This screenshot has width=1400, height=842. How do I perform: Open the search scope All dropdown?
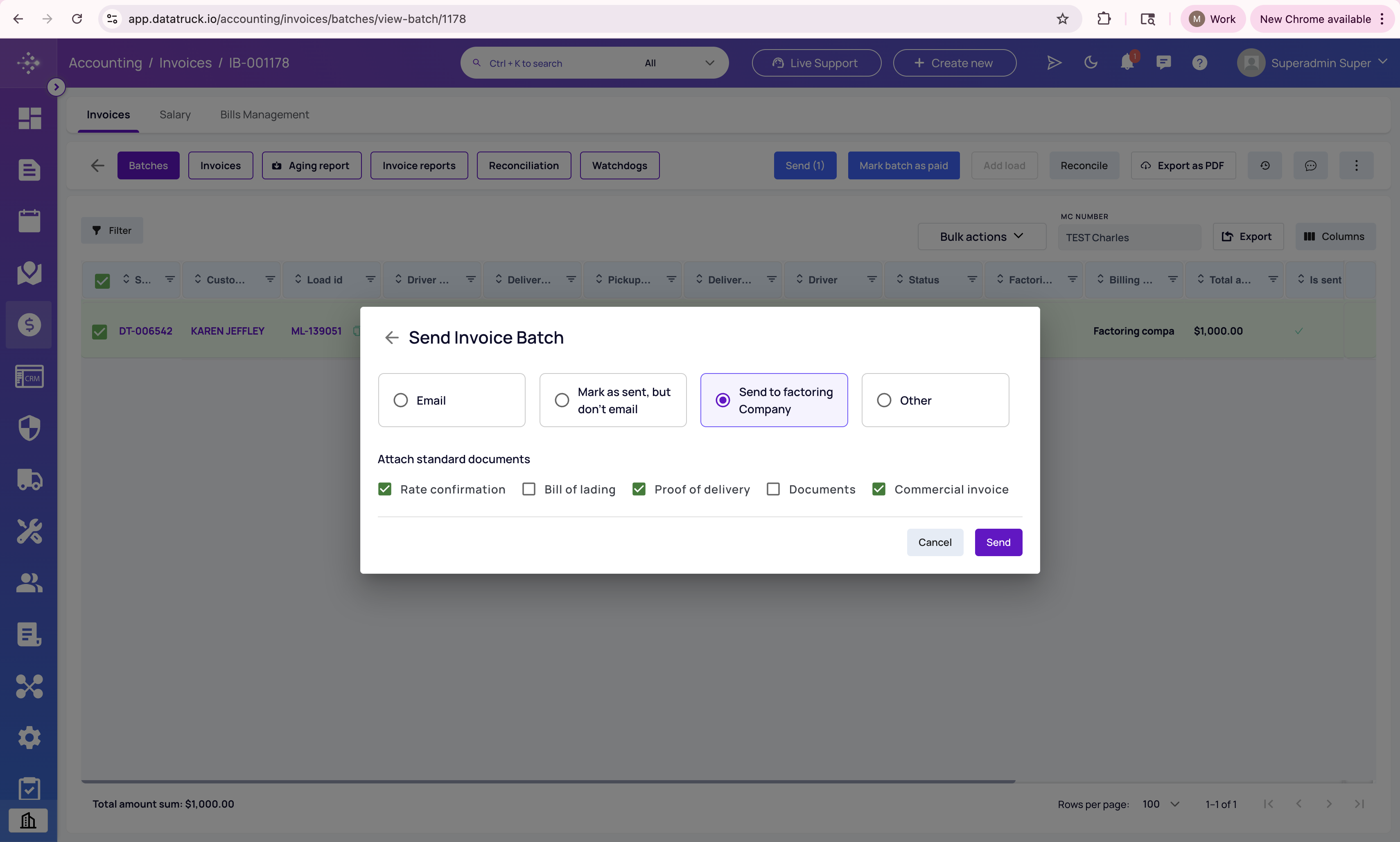click(679, 63)
